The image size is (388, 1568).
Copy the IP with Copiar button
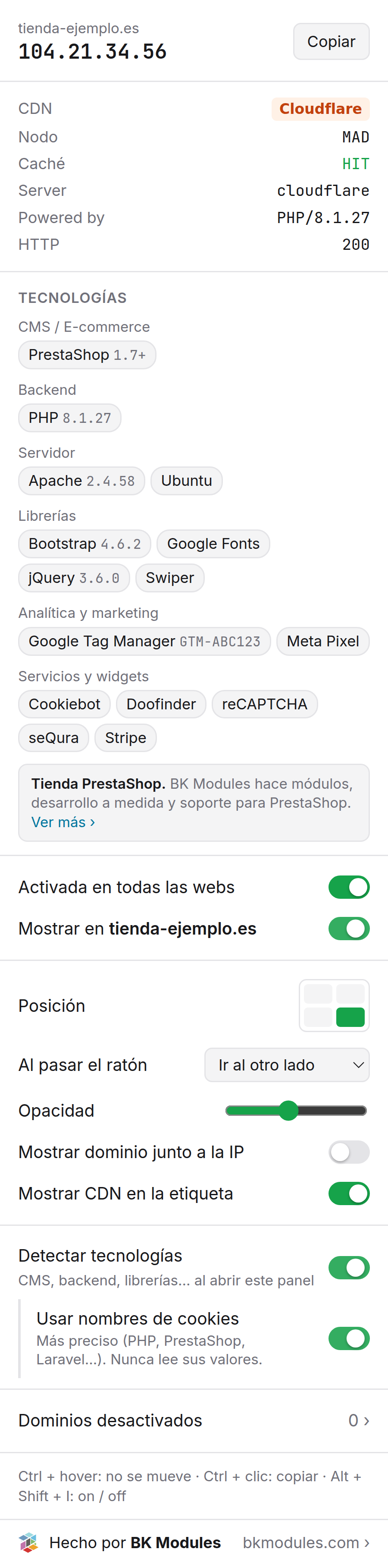tap(332, 41)
